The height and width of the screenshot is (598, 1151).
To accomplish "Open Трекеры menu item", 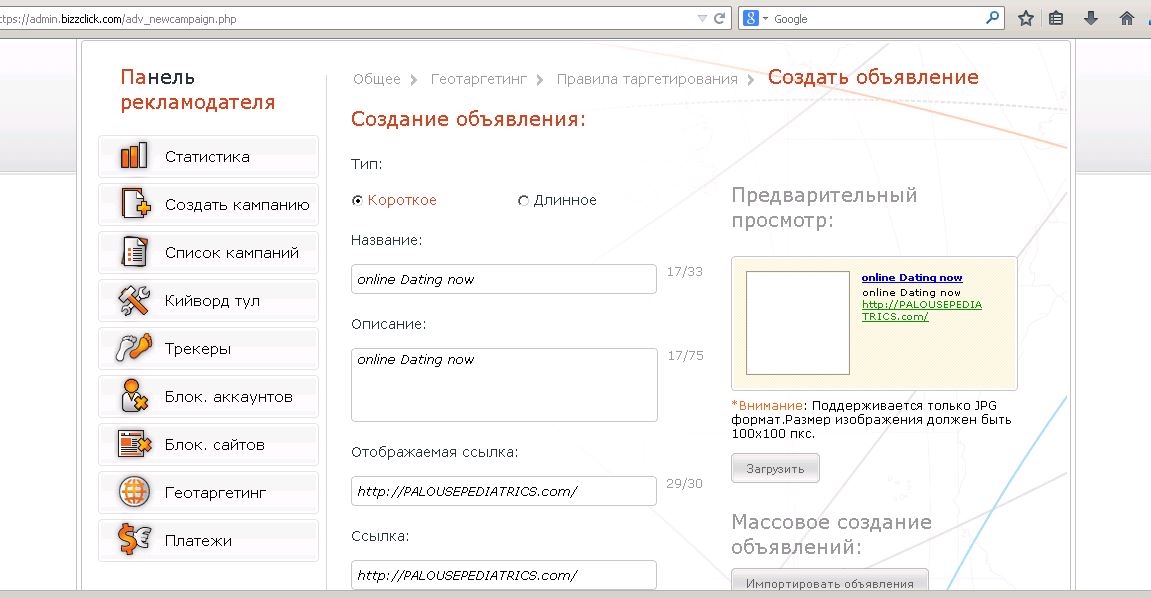I will [208, 349].
